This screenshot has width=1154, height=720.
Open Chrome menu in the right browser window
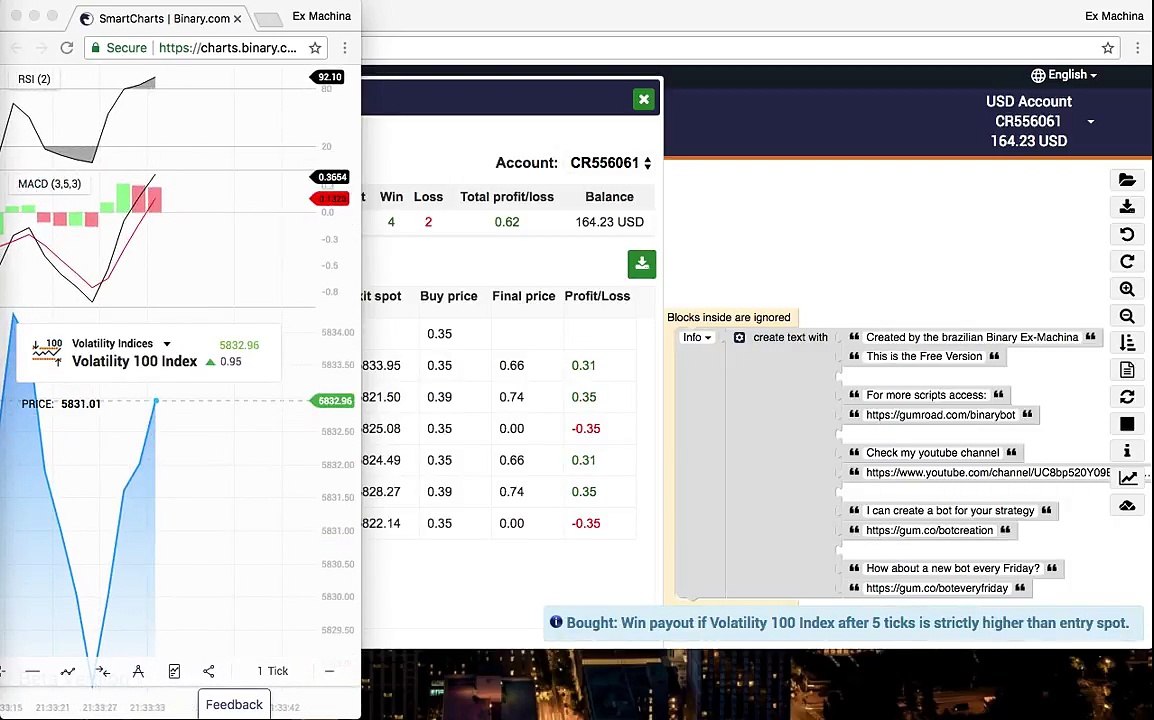(1137, 48)
